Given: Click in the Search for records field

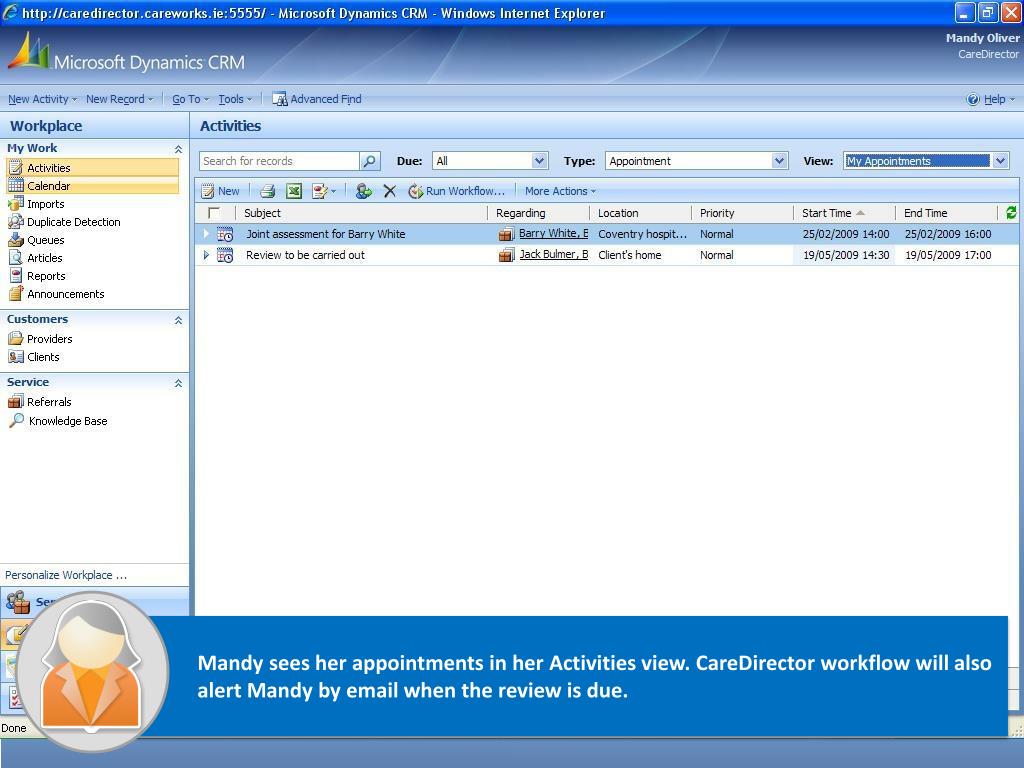Looking at the screenshot, I should tap(280, 161).
